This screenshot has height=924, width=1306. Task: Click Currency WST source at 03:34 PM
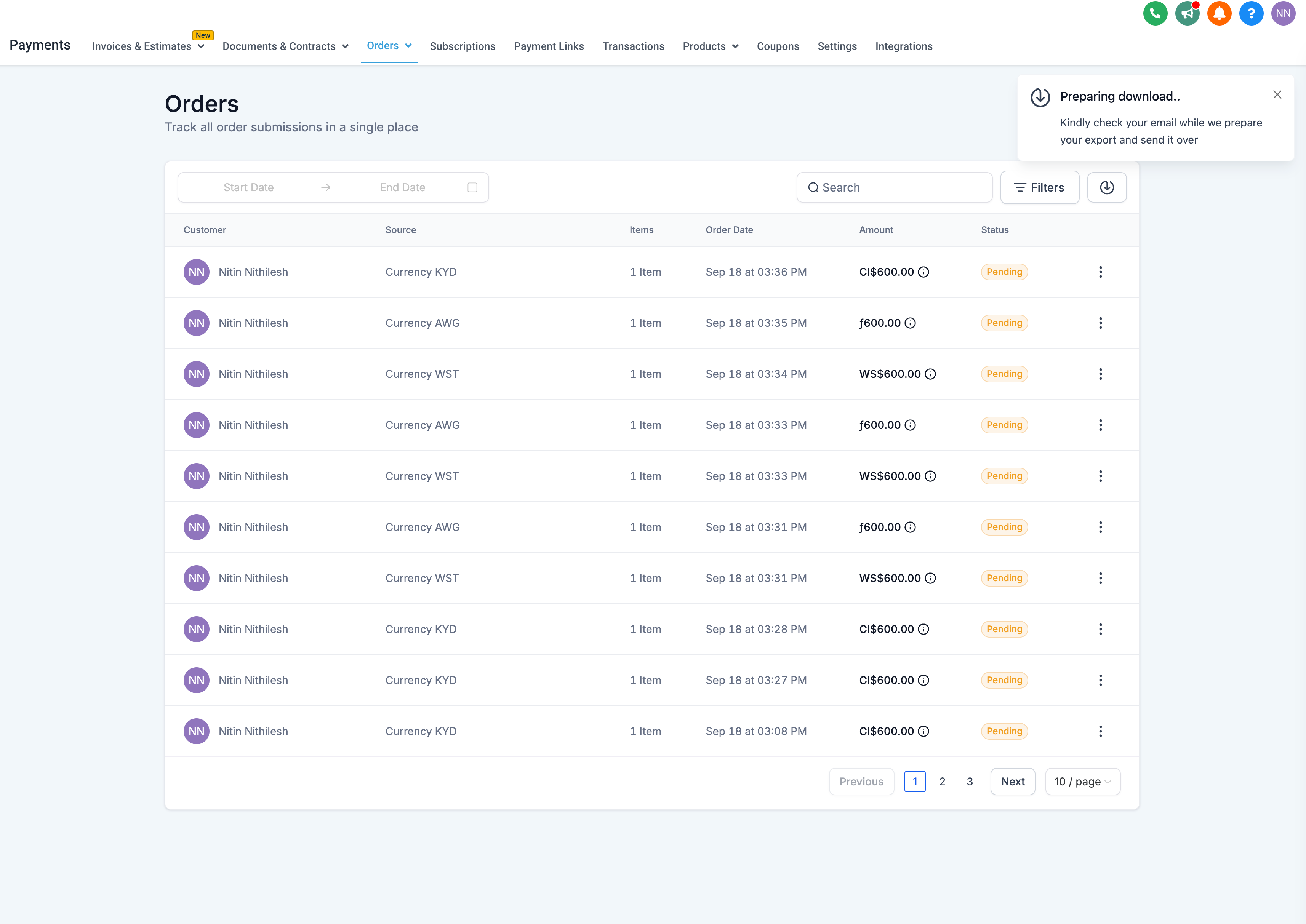point(422,374)
